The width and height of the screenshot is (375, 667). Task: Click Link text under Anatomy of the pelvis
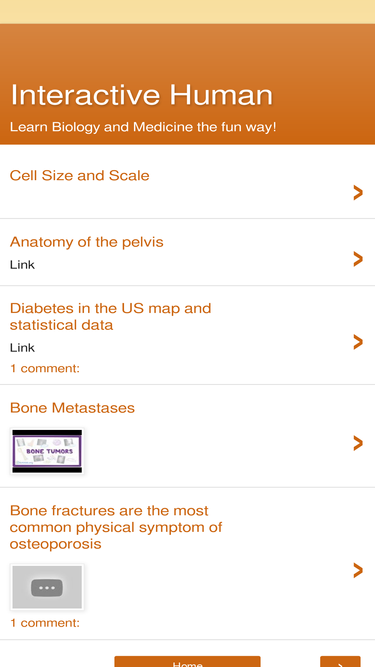pos(22,265)
